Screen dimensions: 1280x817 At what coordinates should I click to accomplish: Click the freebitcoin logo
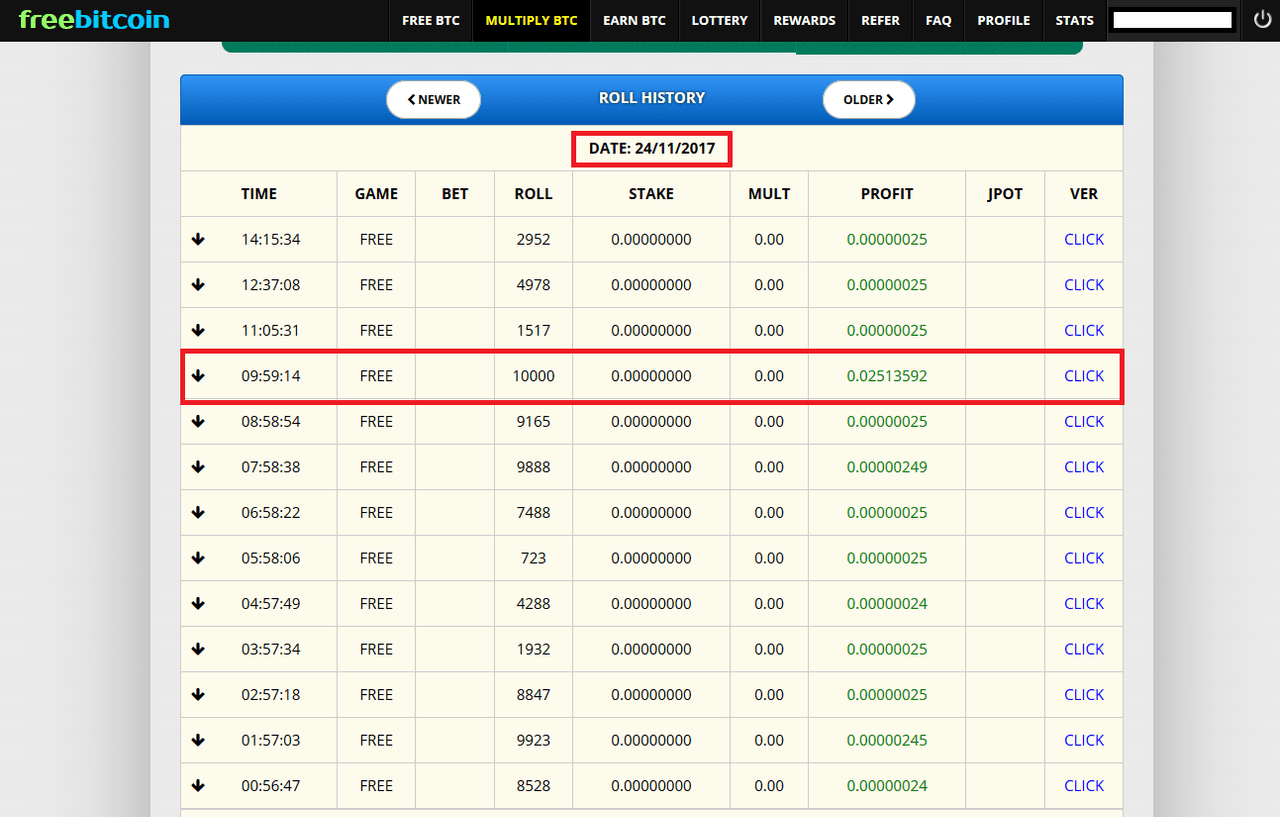[94, 20]
